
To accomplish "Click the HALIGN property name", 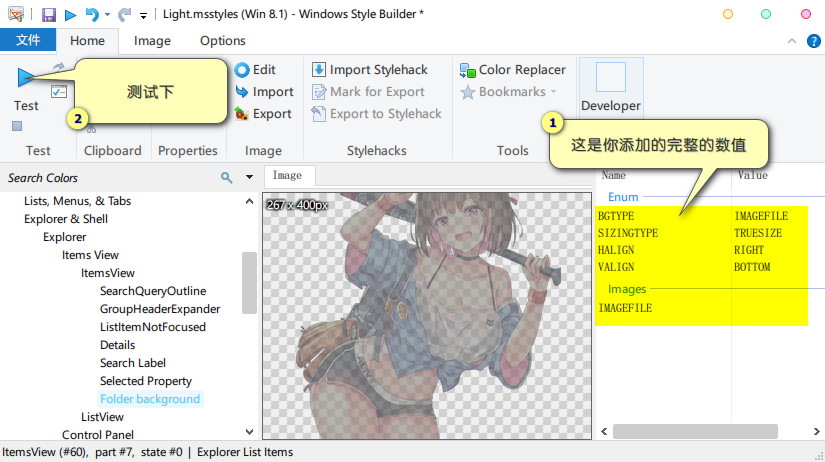I will 616,250.
